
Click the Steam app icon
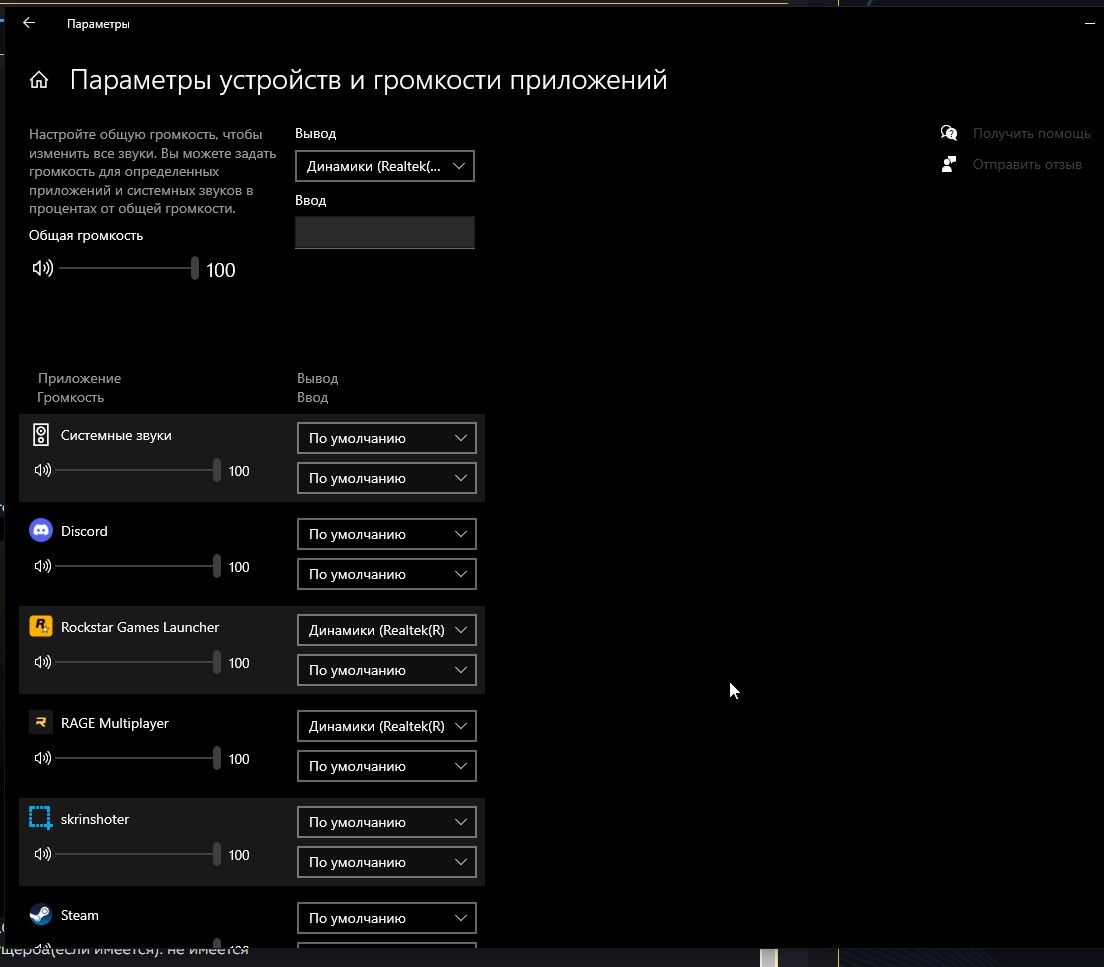[40, 914]
